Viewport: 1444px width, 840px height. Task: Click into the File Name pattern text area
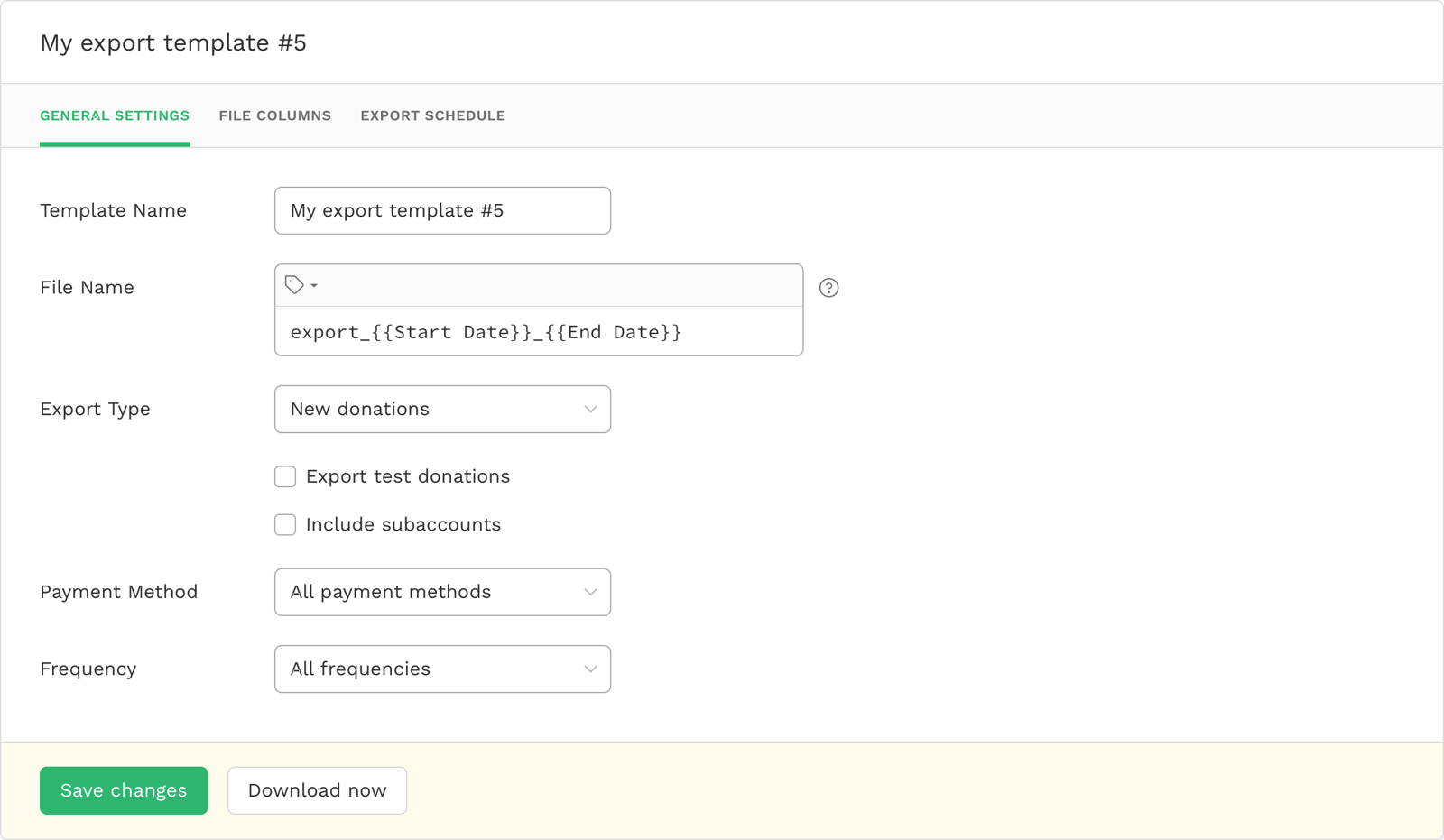point(538,332)
